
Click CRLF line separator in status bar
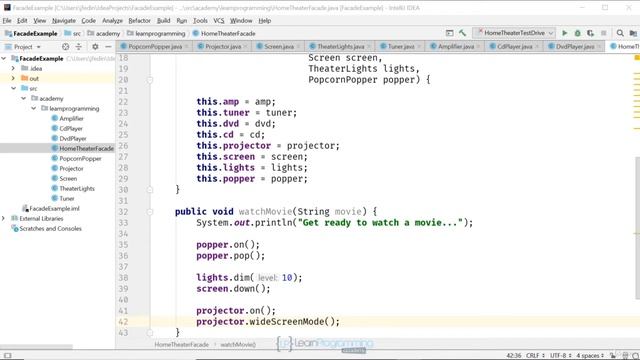pyautogui.click(x=536, y=356)
